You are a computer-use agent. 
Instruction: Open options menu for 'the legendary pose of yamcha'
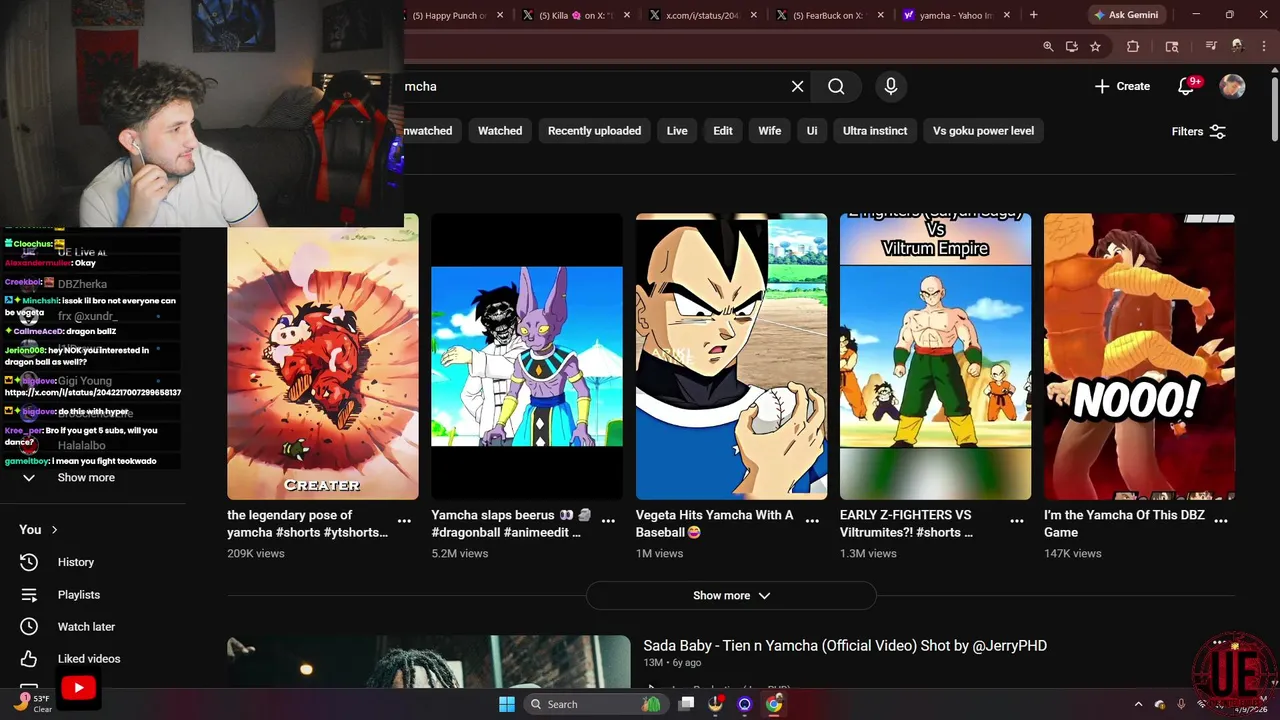click(404, 521)
